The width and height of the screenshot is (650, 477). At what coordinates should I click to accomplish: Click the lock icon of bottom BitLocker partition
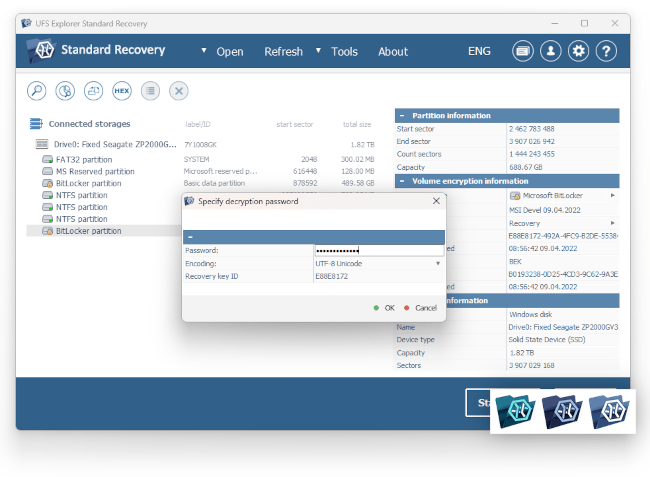(x=47, y=231)
